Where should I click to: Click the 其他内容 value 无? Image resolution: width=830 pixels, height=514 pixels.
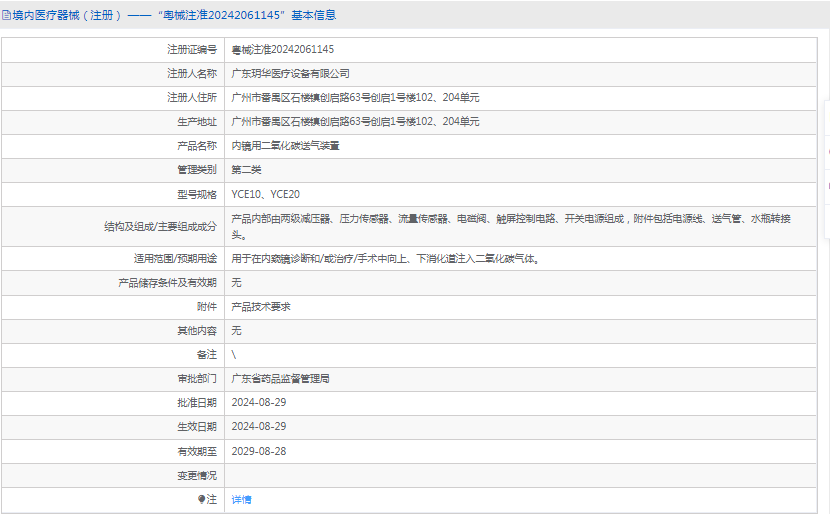tap(236, 331)
